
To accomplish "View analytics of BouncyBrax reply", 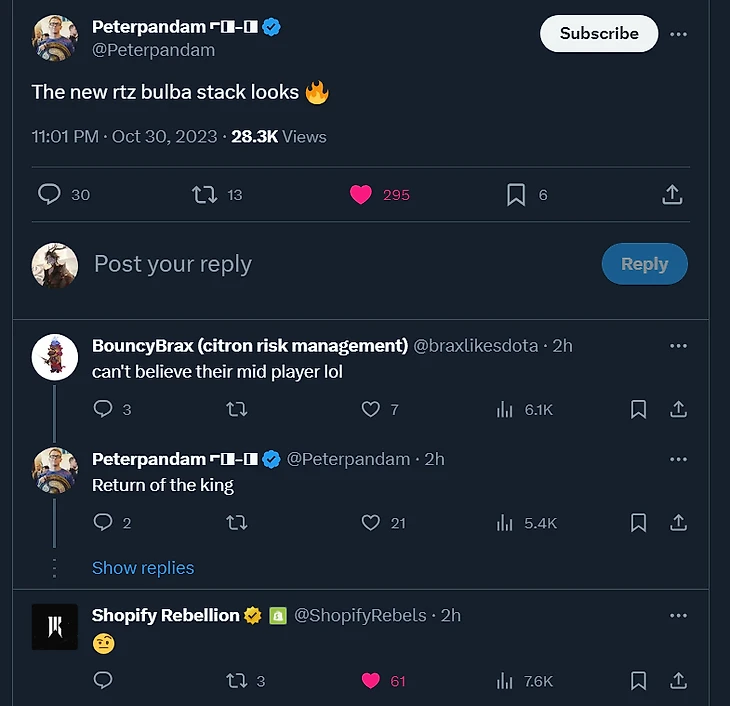I will pyautogui.click(x=505, y=409).
